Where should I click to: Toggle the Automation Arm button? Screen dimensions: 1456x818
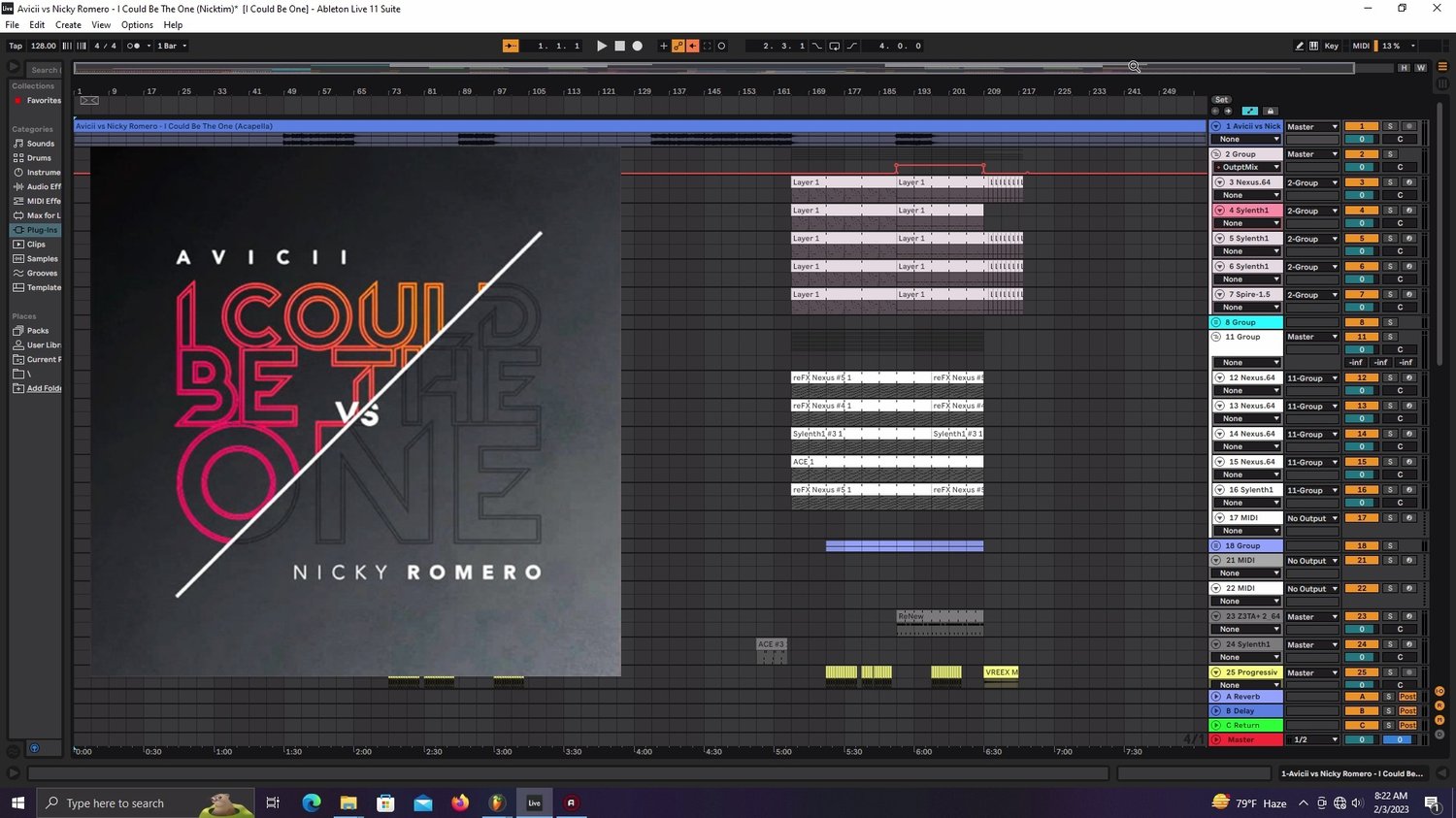coord(678,46)
